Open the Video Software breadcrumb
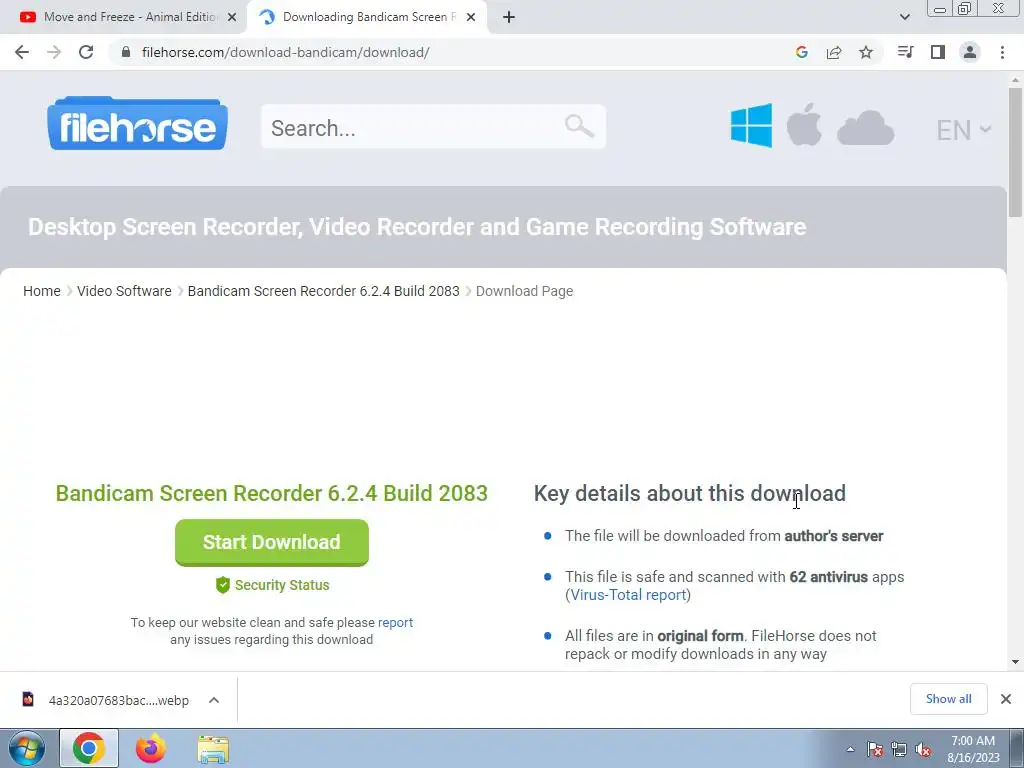This screenshot has height=768, width=1024. (x=124, y=291)
